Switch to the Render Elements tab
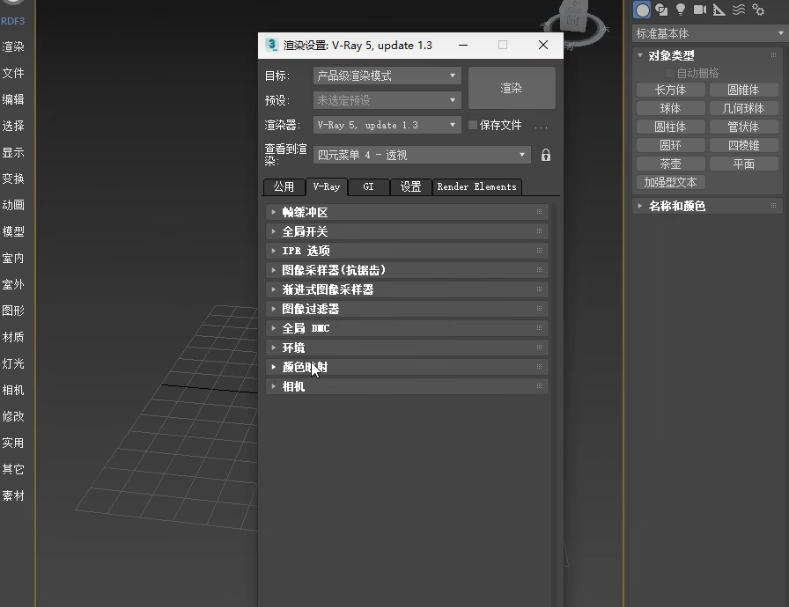 pyautogui.click(x=477, y=187)
